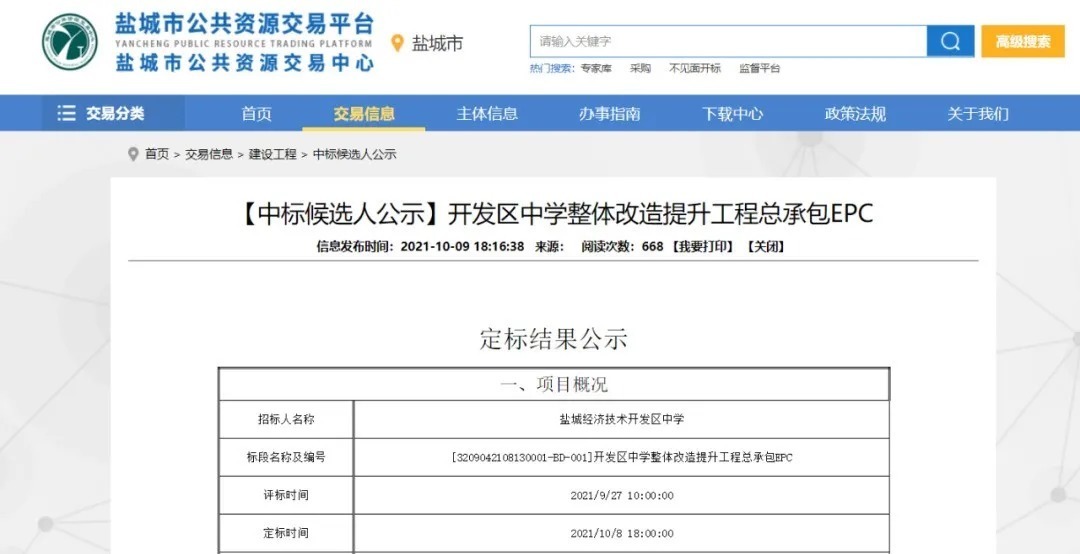This screenshot has width=1080, height=554.
Task: Click 交易信息 in the breadcrumb
Action: tap(209, 154)
